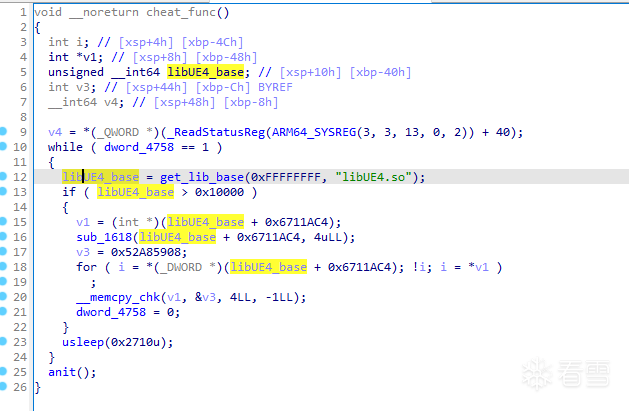Toggle breakpoint dot on line 20

pyautogui.click(x=3, y=296)
